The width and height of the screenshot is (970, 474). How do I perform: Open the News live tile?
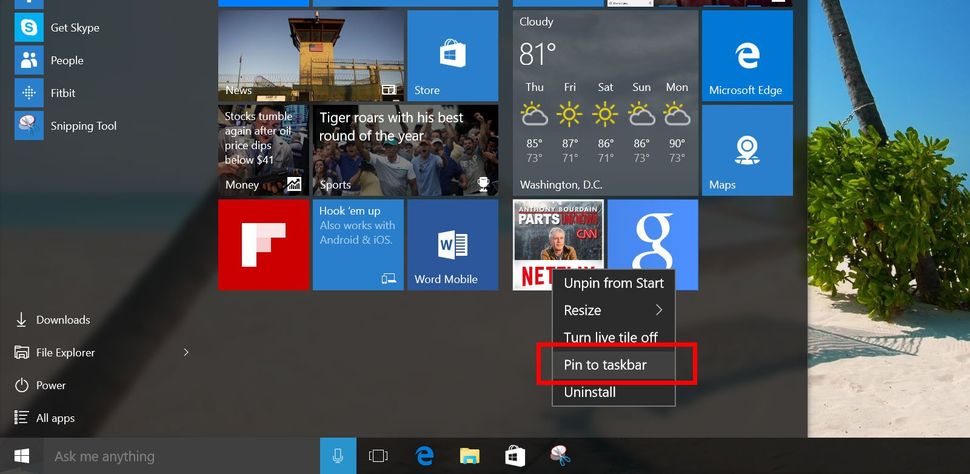click(x=311, y=56)
